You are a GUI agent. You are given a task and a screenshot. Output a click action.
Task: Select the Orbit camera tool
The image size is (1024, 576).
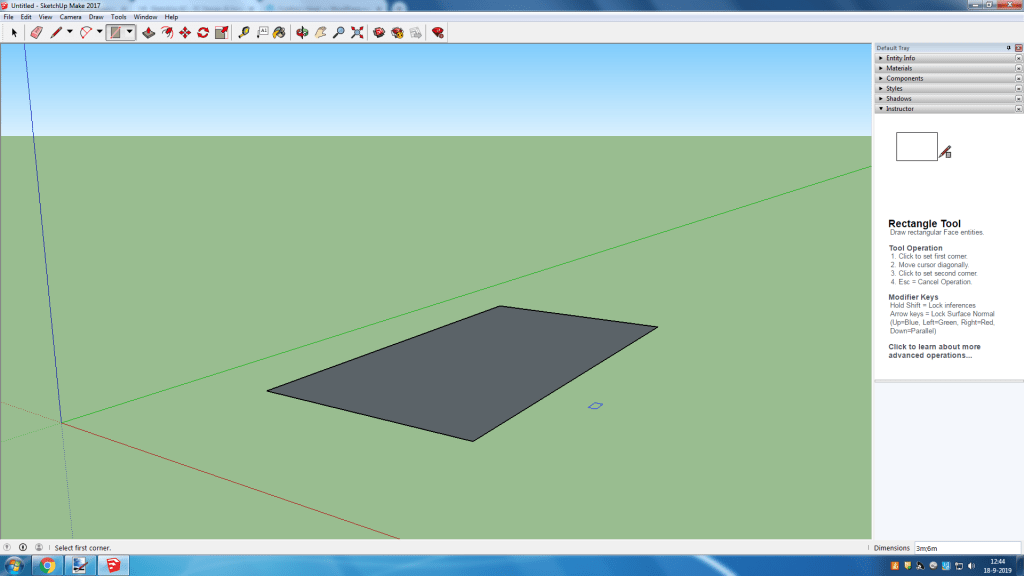(x=302, y=32)
